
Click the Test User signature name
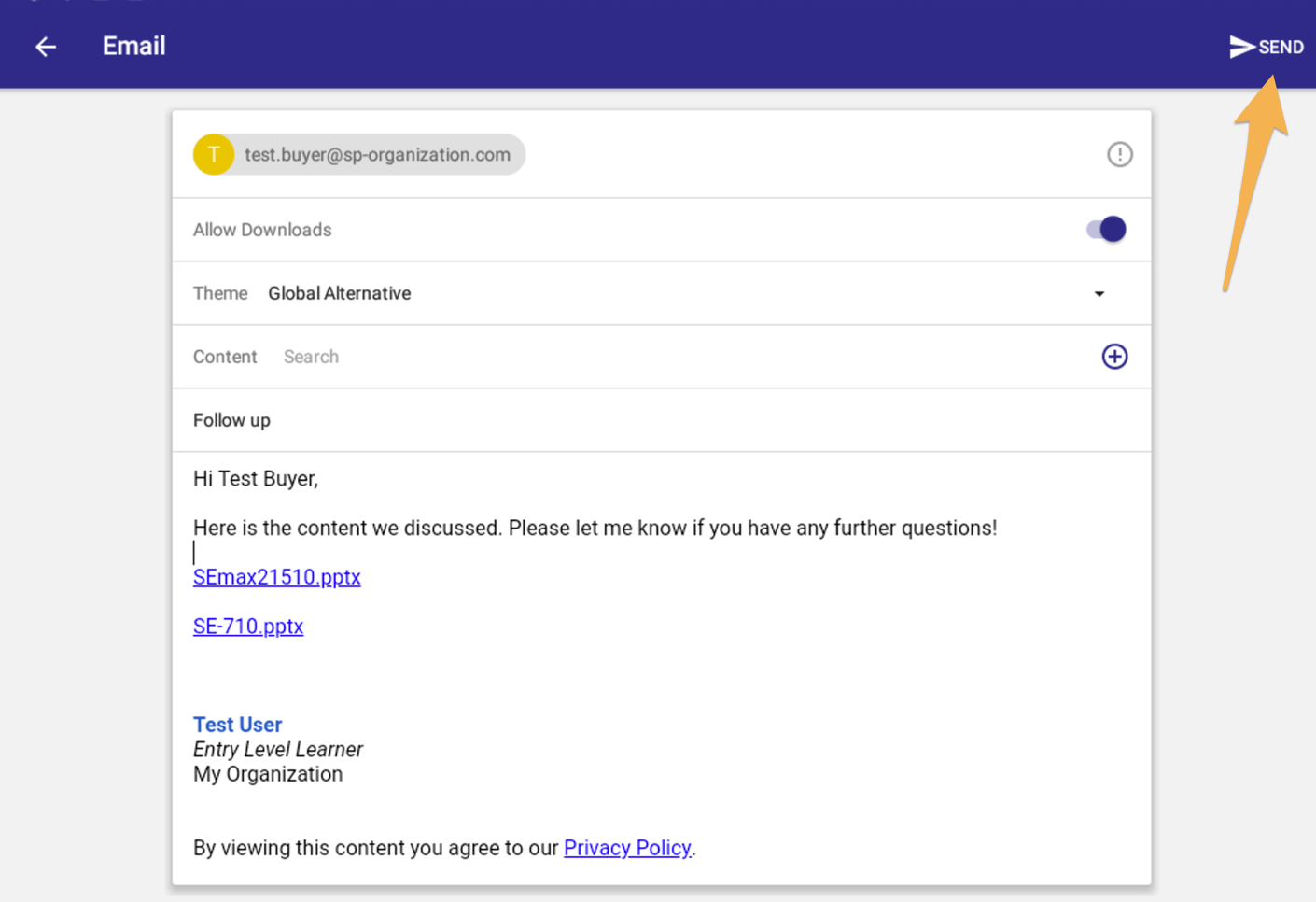(237, 725)
